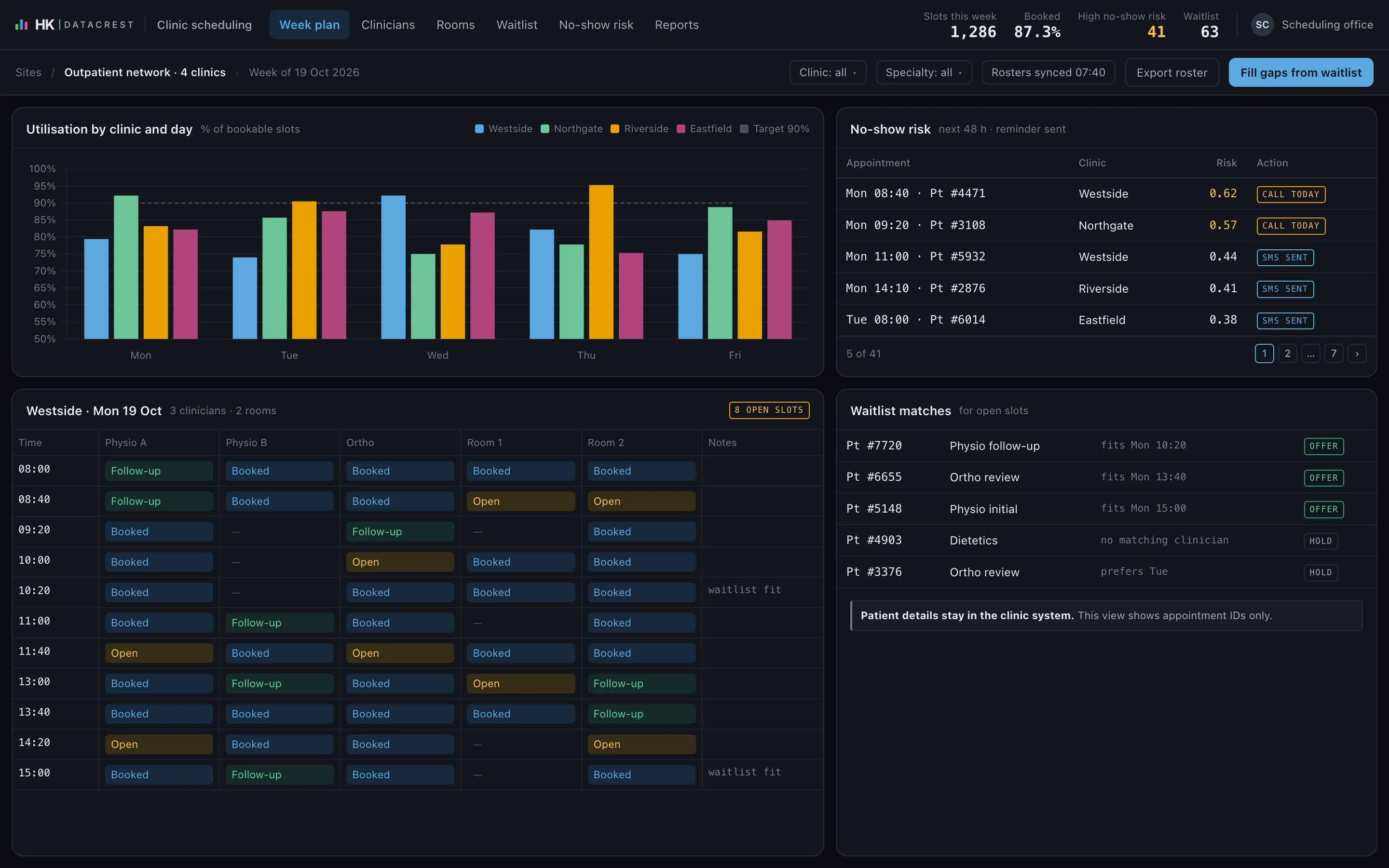Click Pt #2876 Riverside appointment row
Screen dimensions: 1389x868
[1106, 288]
